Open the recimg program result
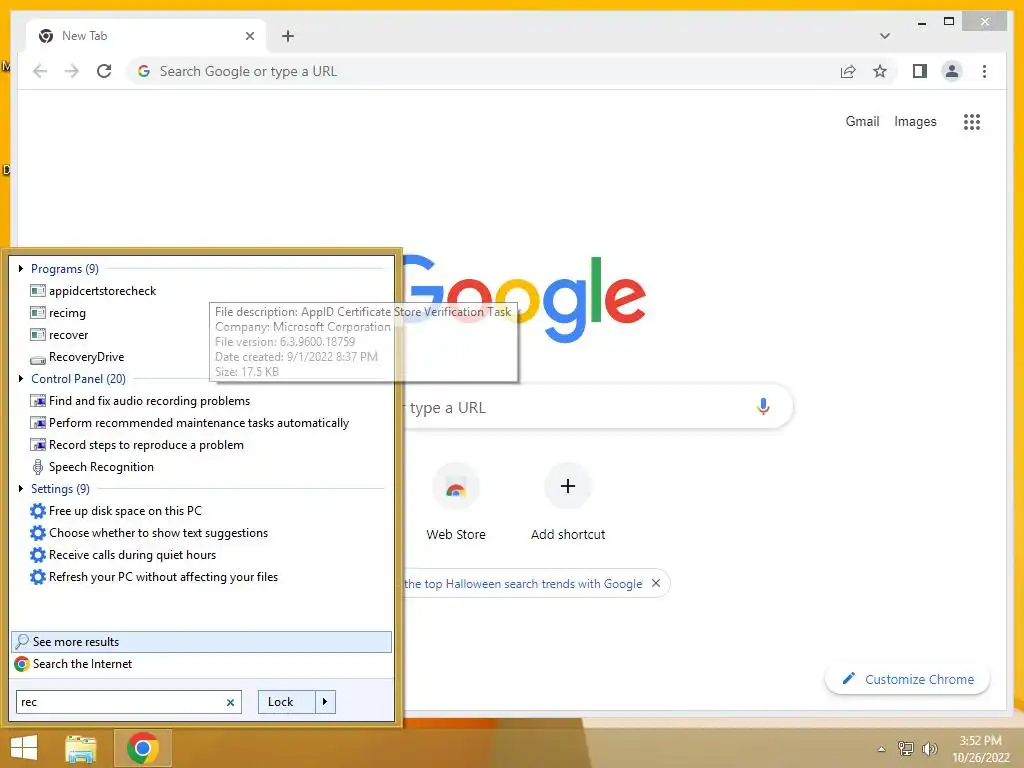Viewport: 1024px width, 768px height. click(x=58, y=313)
